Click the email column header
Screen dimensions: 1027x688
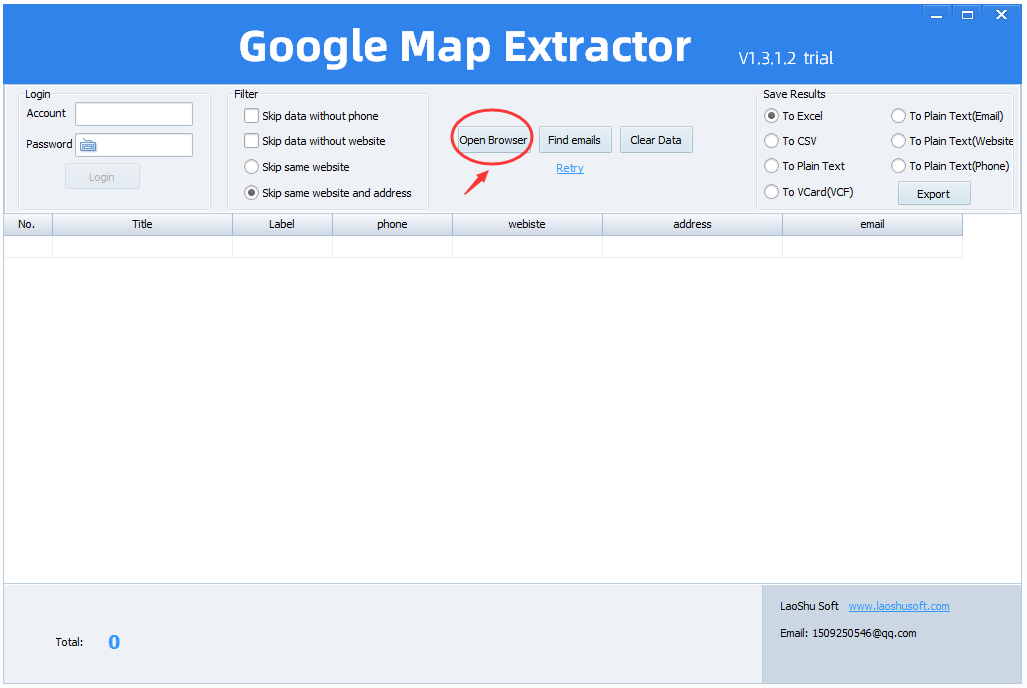pyautogui.click(x=872, y=224)
